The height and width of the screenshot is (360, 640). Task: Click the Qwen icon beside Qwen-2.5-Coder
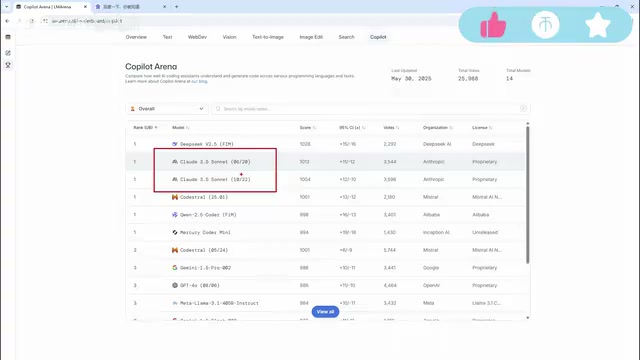175,215
